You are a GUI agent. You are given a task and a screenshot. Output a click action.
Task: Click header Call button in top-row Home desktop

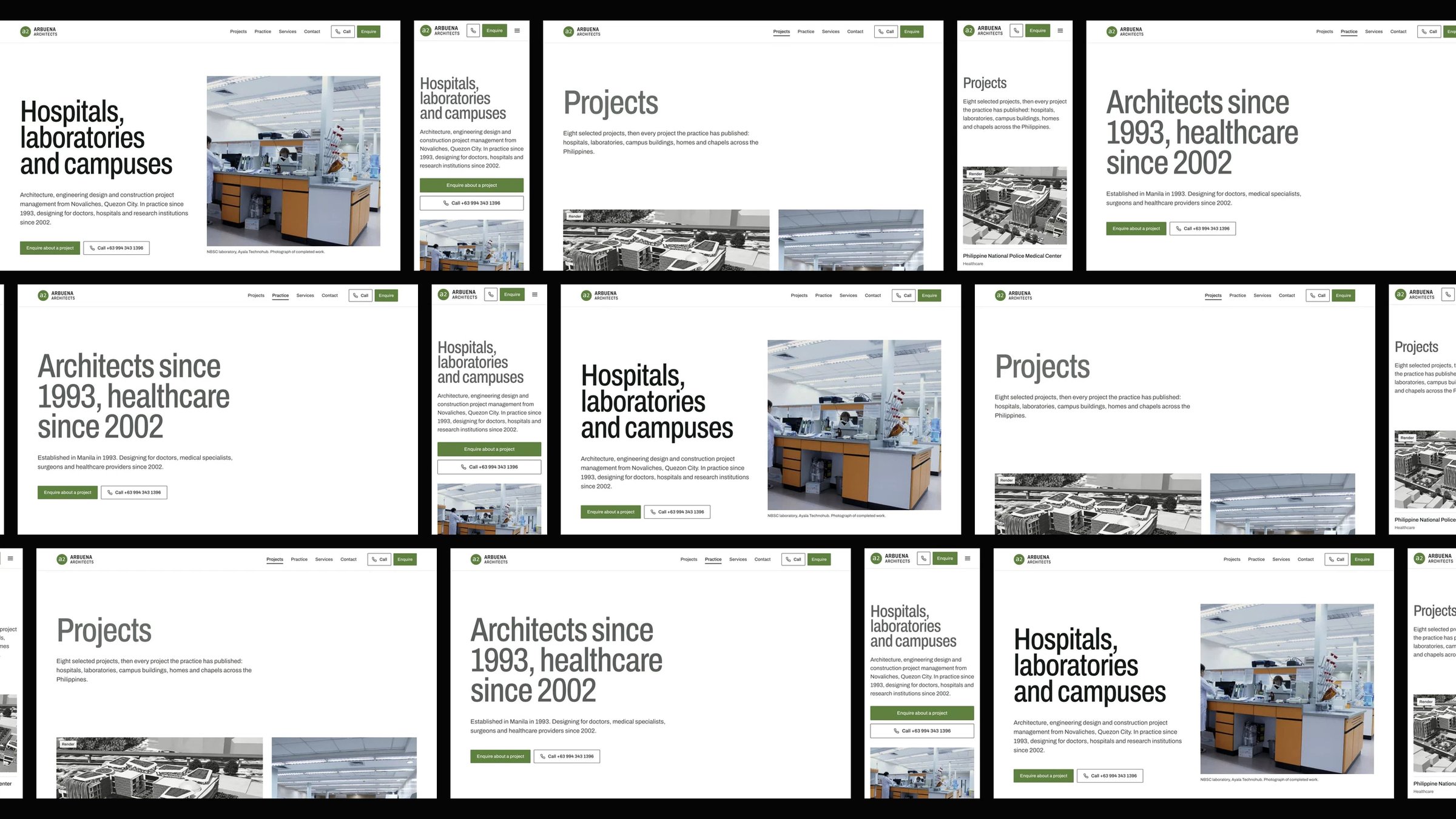pyautogui.click(x=343, y=32)
